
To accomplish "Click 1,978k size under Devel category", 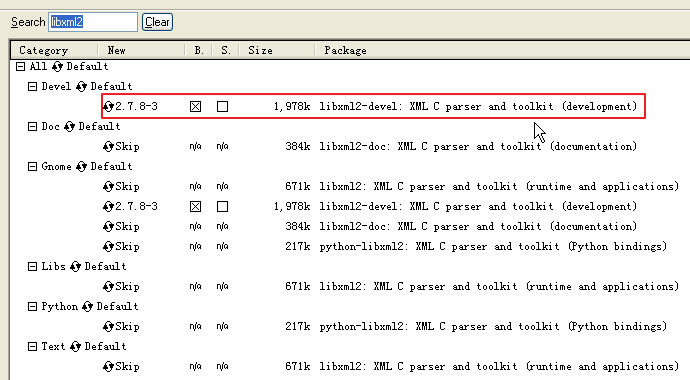I will click(292, 106).
